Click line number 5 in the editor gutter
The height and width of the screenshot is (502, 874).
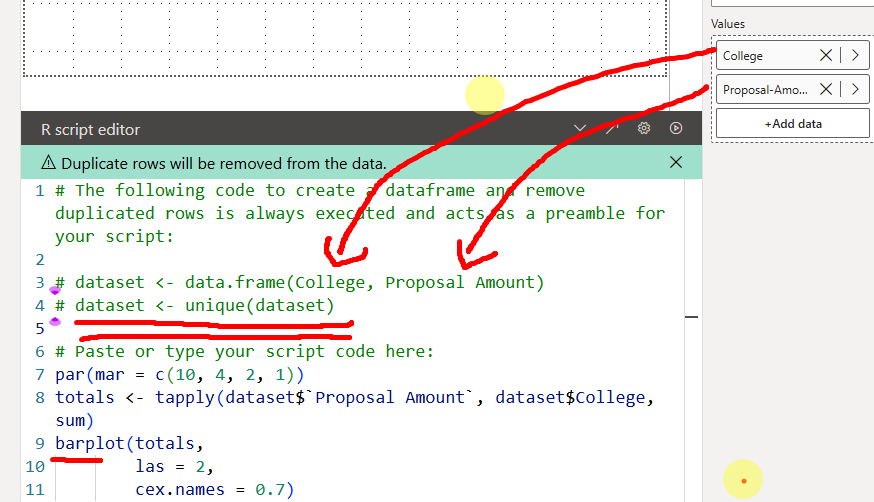coord(40,329)
